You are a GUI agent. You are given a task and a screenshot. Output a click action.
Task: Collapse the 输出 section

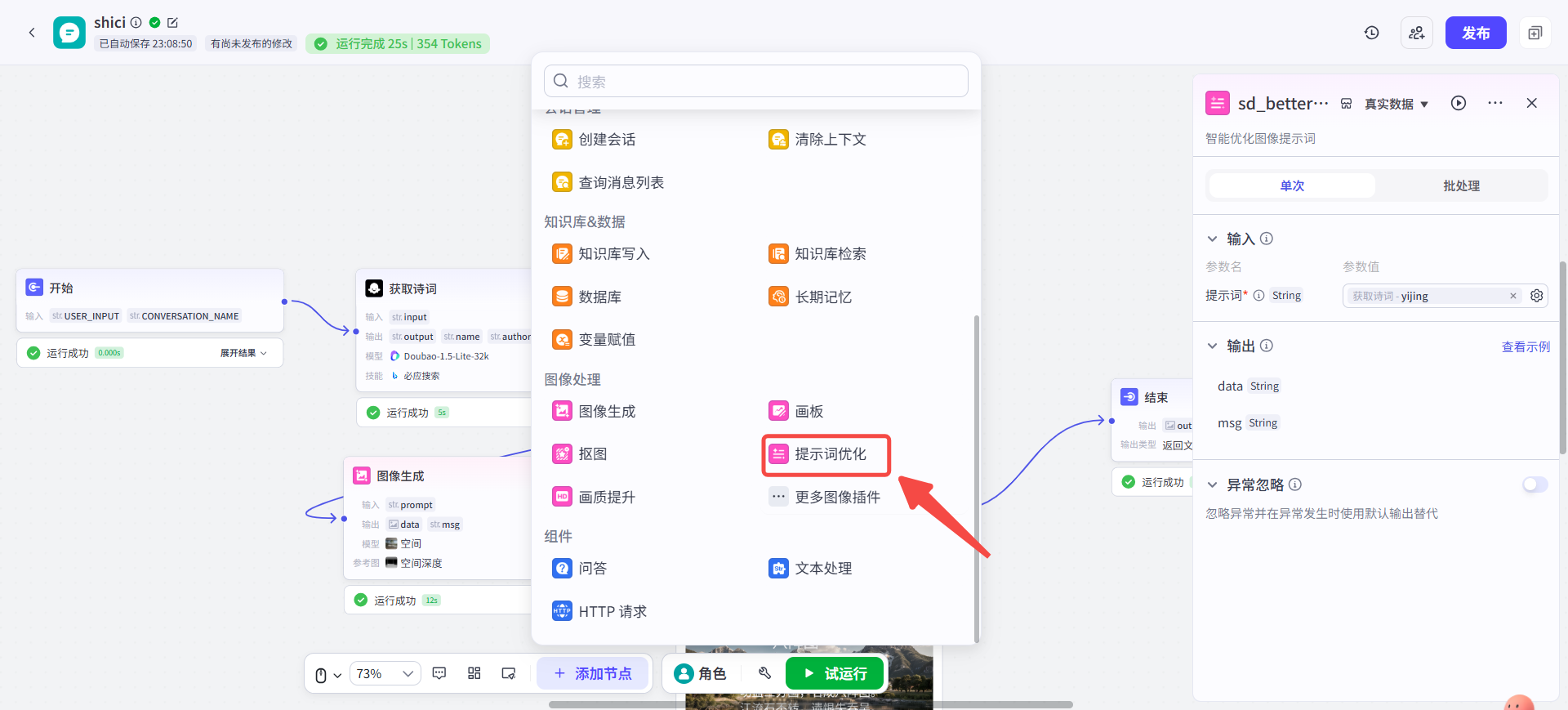tap(1213, 346)
